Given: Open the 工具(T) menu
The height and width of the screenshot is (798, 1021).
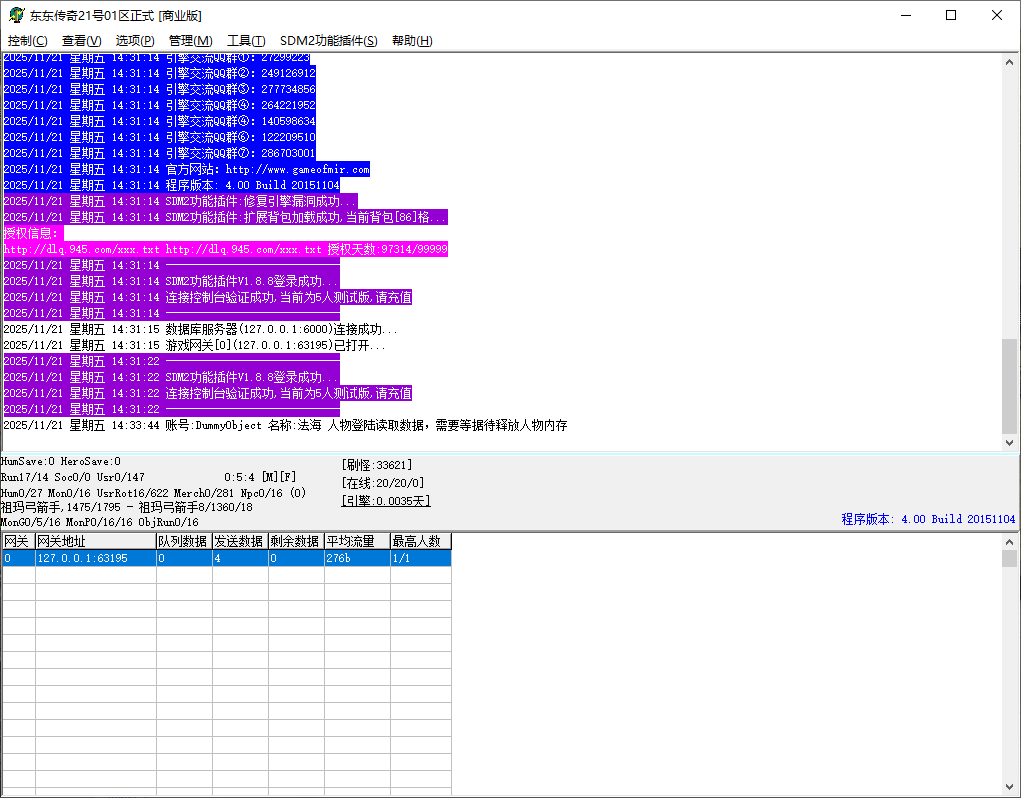Looking at the screenshot, I should (x=246, y=41).
